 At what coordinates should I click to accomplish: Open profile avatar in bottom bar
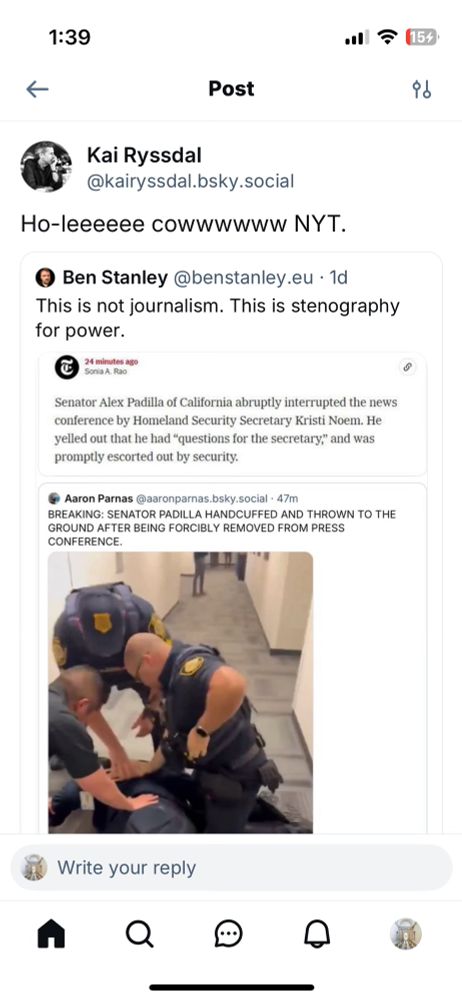point(406,934)
